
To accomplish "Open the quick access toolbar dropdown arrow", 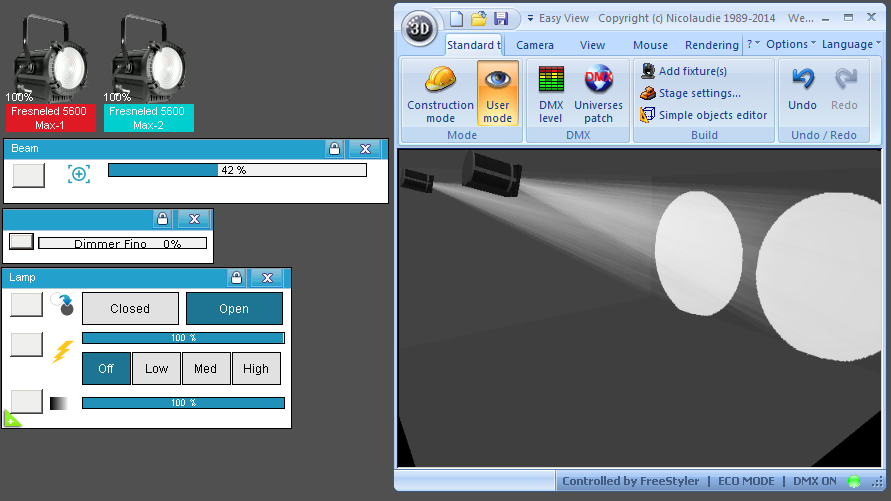I will (530, 19).
